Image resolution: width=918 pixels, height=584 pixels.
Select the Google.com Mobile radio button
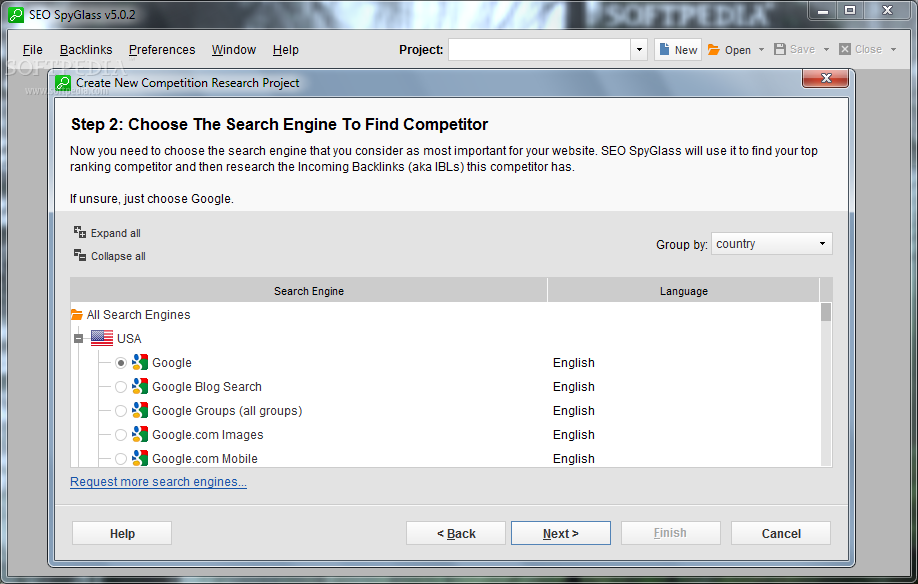coord(121,459)
